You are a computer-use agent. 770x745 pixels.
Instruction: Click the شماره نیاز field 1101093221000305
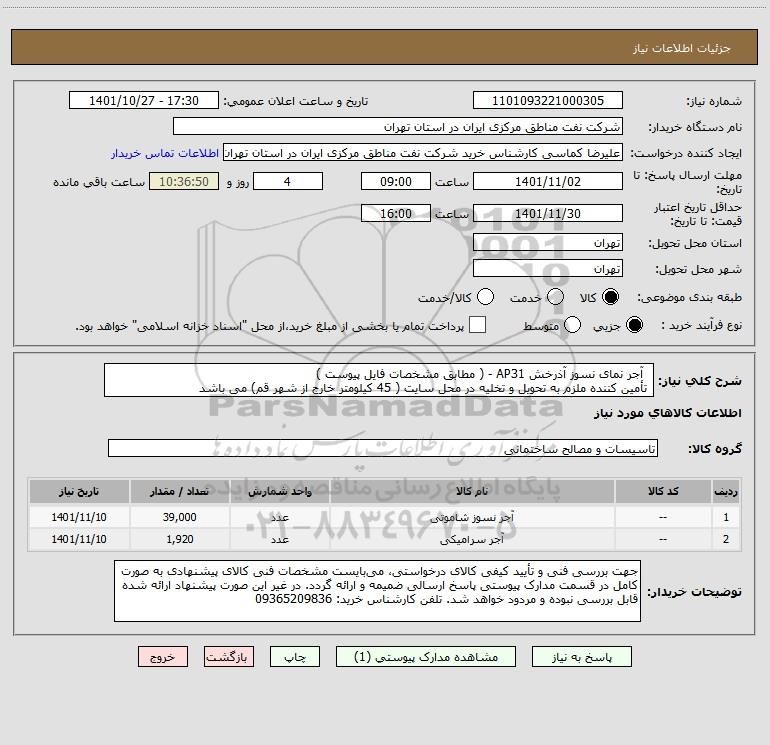point(548,101)
